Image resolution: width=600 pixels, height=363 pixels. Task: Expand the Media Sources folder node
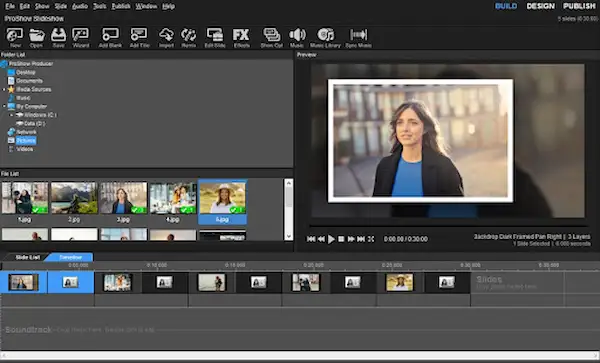click(4, 90)
